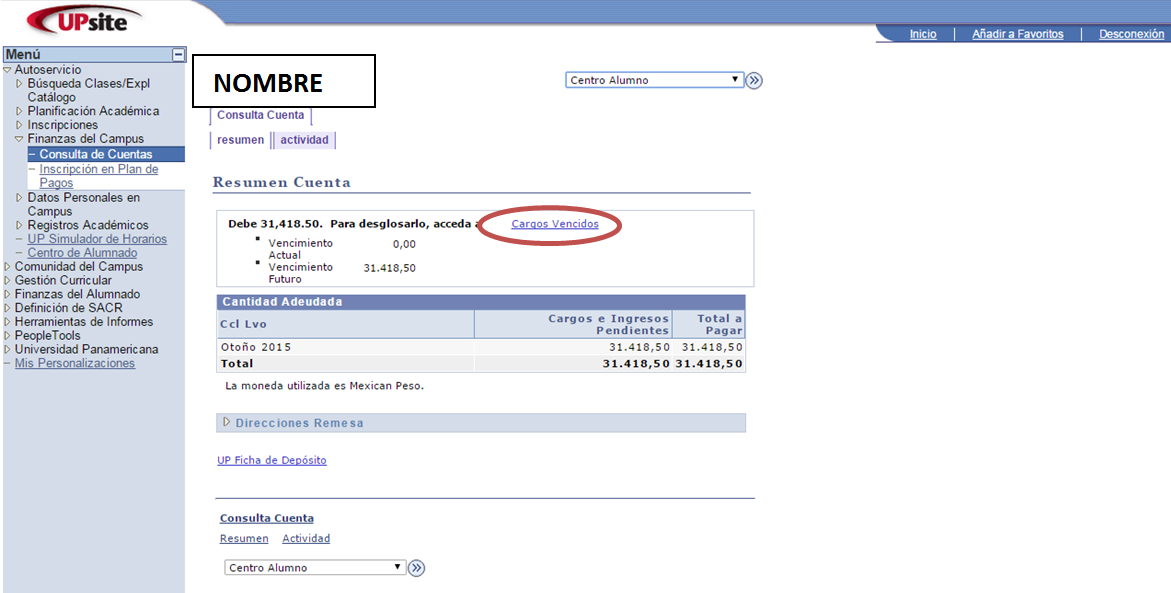Expand Planificación Académica in the menu
Image resolution: width=1171 pixels, height=593 pixels.
(19, 111)
